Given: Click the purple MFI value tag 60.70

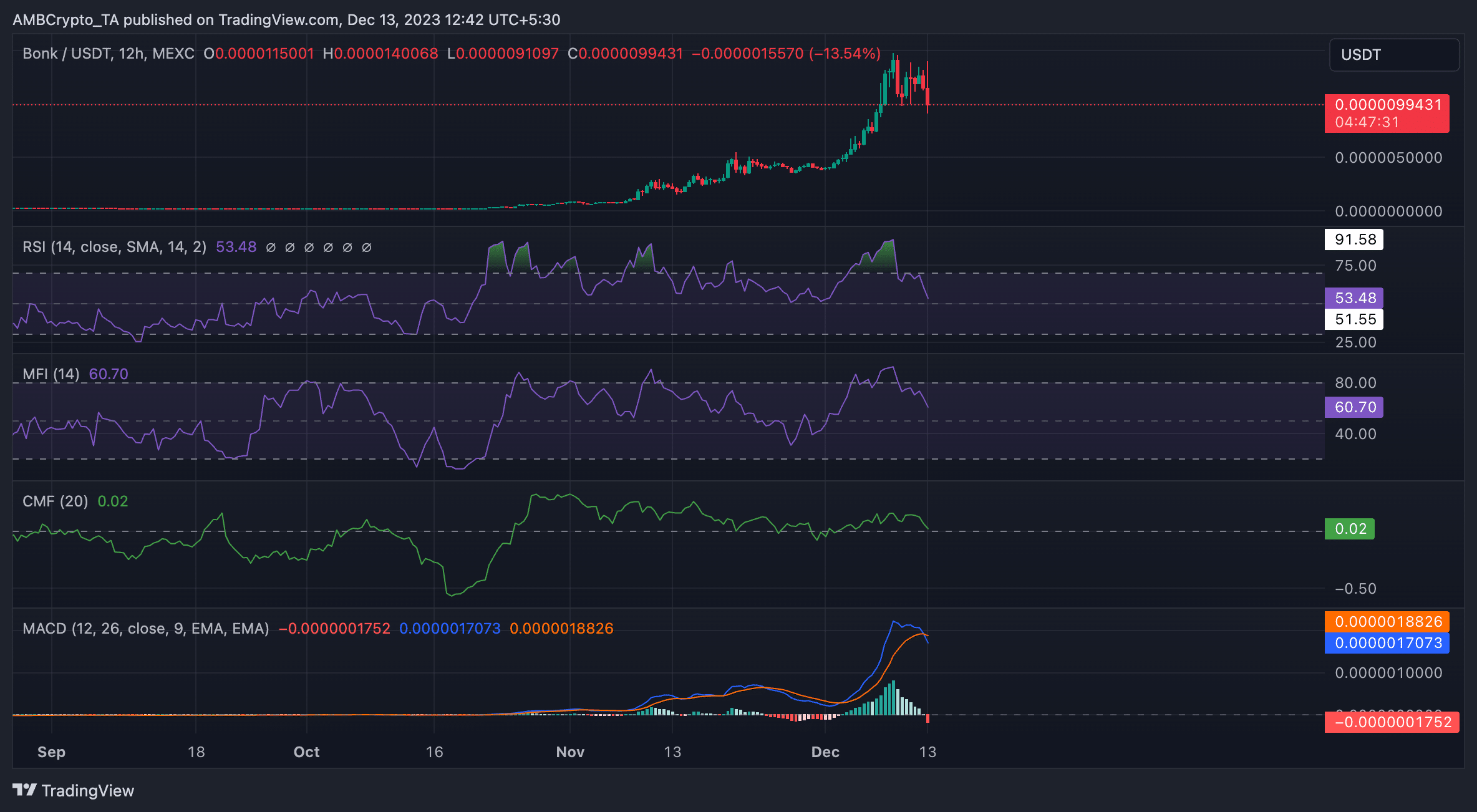Looking at the screenshot, I should [x=1354, y=407].
